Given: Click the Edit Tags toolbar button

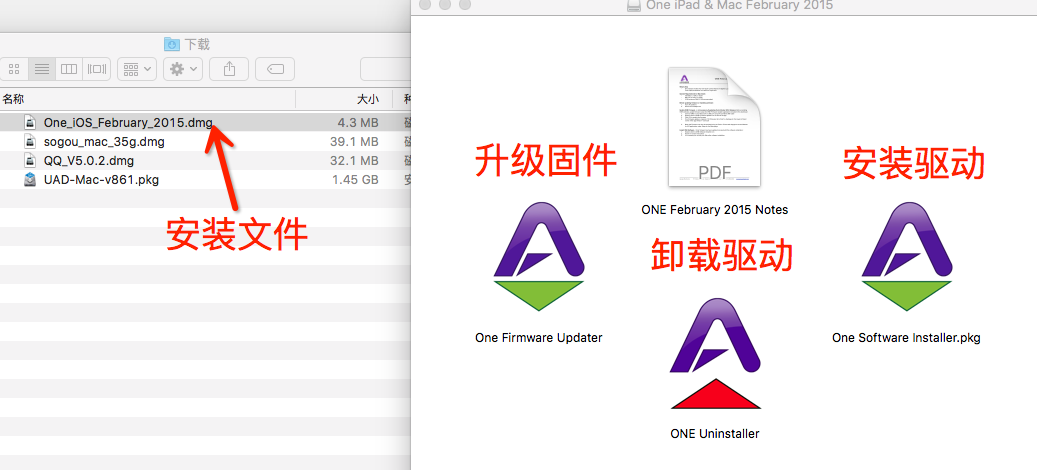Looking at the screenshot, I should coord(275,69).
